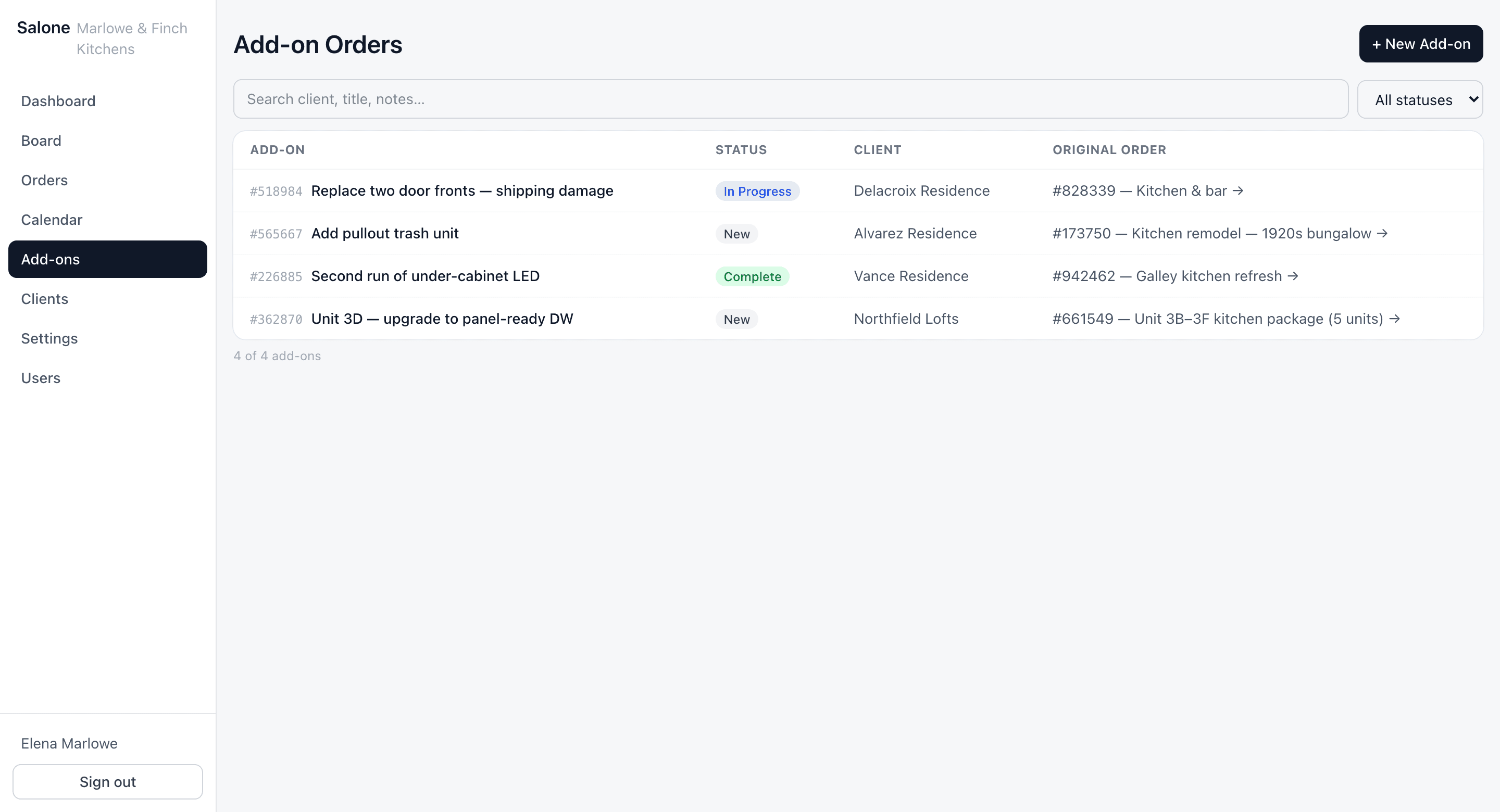Open Orders in the sidebar
The image size is (1500, 812).
(x=108, y=181)
